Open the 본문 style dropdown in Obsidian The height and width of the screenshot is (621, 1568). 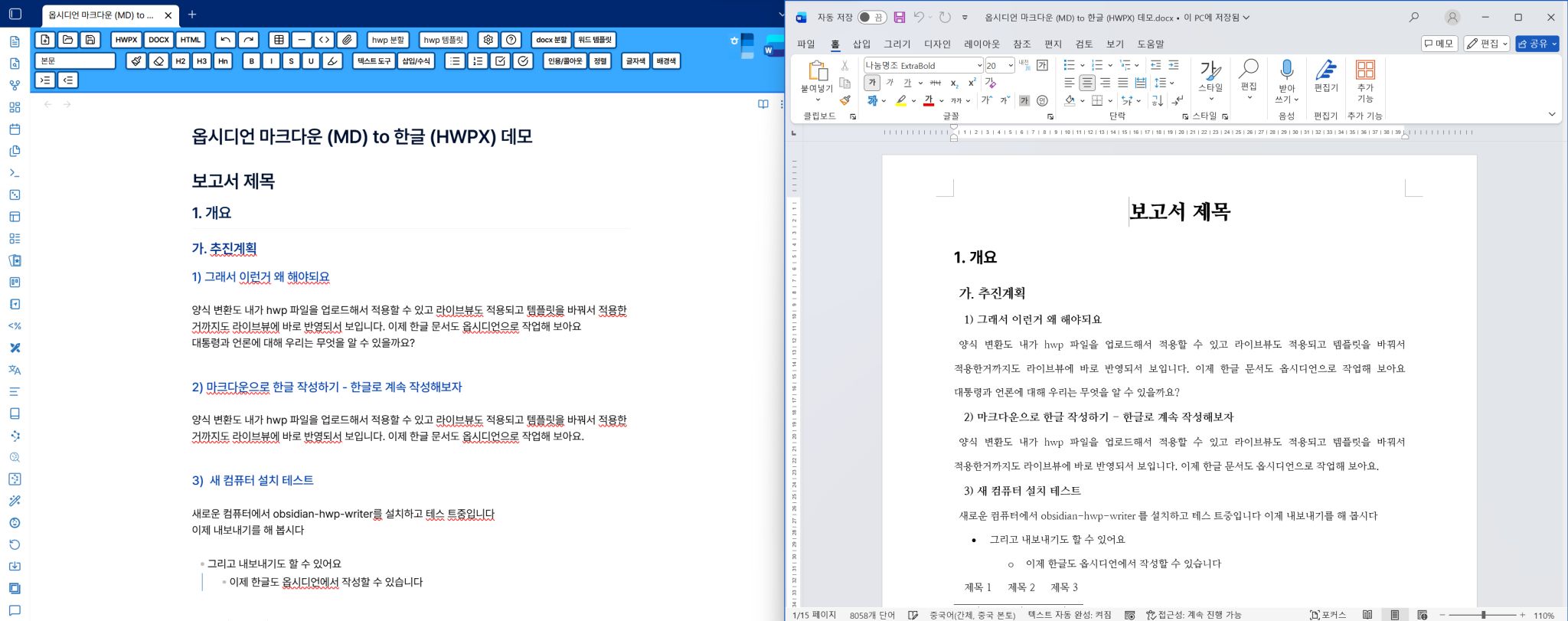coord(75,60)
